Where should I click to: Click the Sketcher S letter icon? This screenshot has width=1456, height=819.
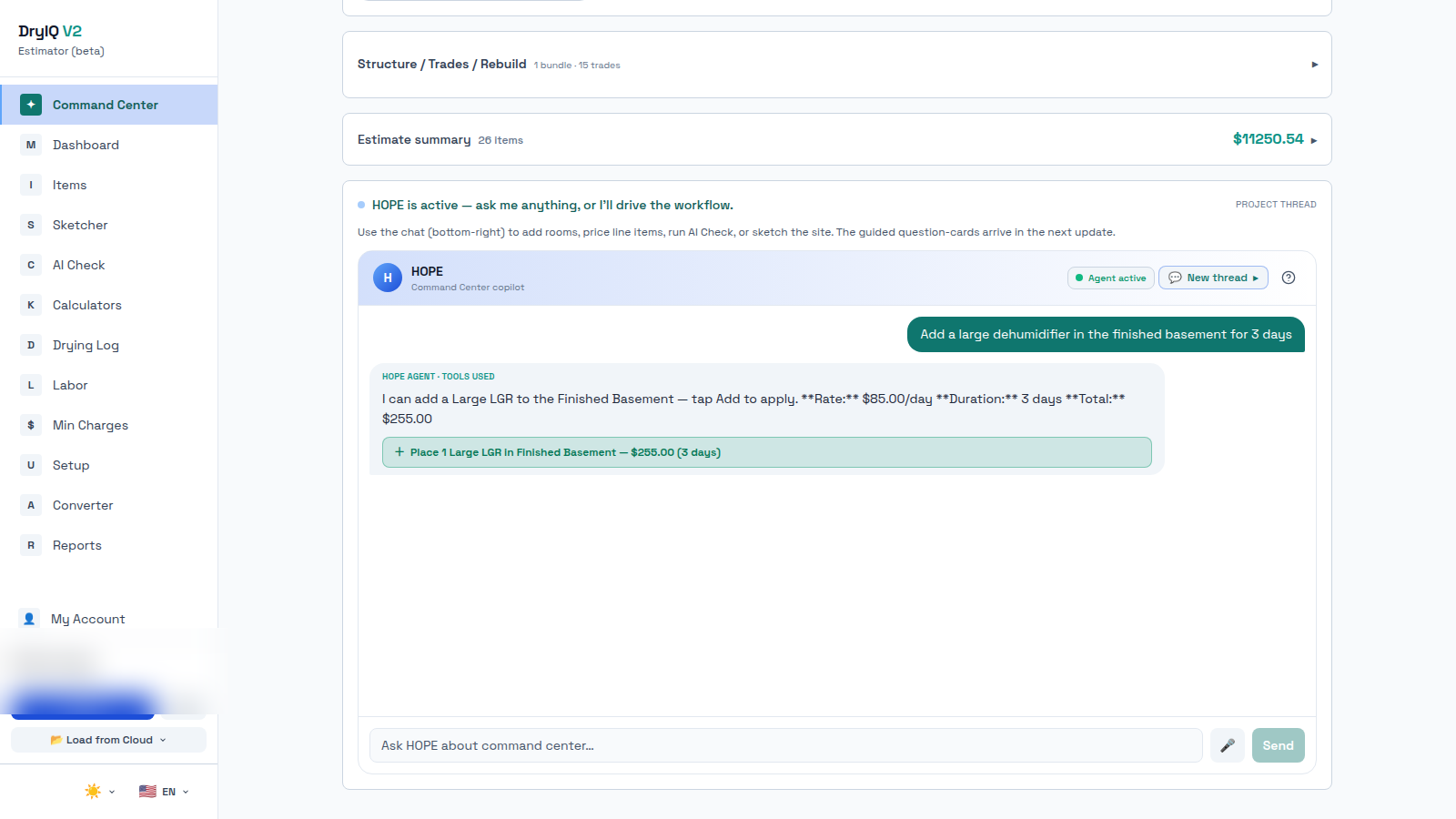point(31,225)
